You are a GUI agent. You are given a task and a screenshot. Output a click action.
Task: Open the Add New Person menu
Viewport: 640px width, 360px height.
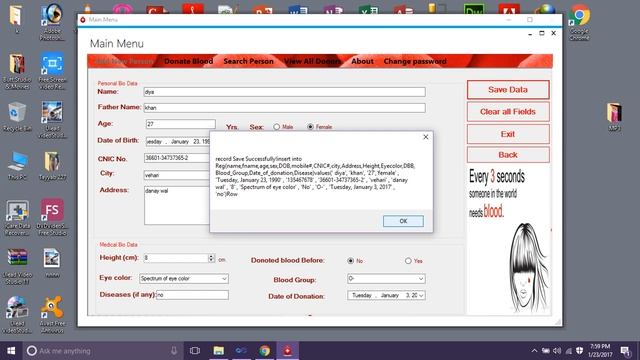pyautogui.click(x=124, y=61)
